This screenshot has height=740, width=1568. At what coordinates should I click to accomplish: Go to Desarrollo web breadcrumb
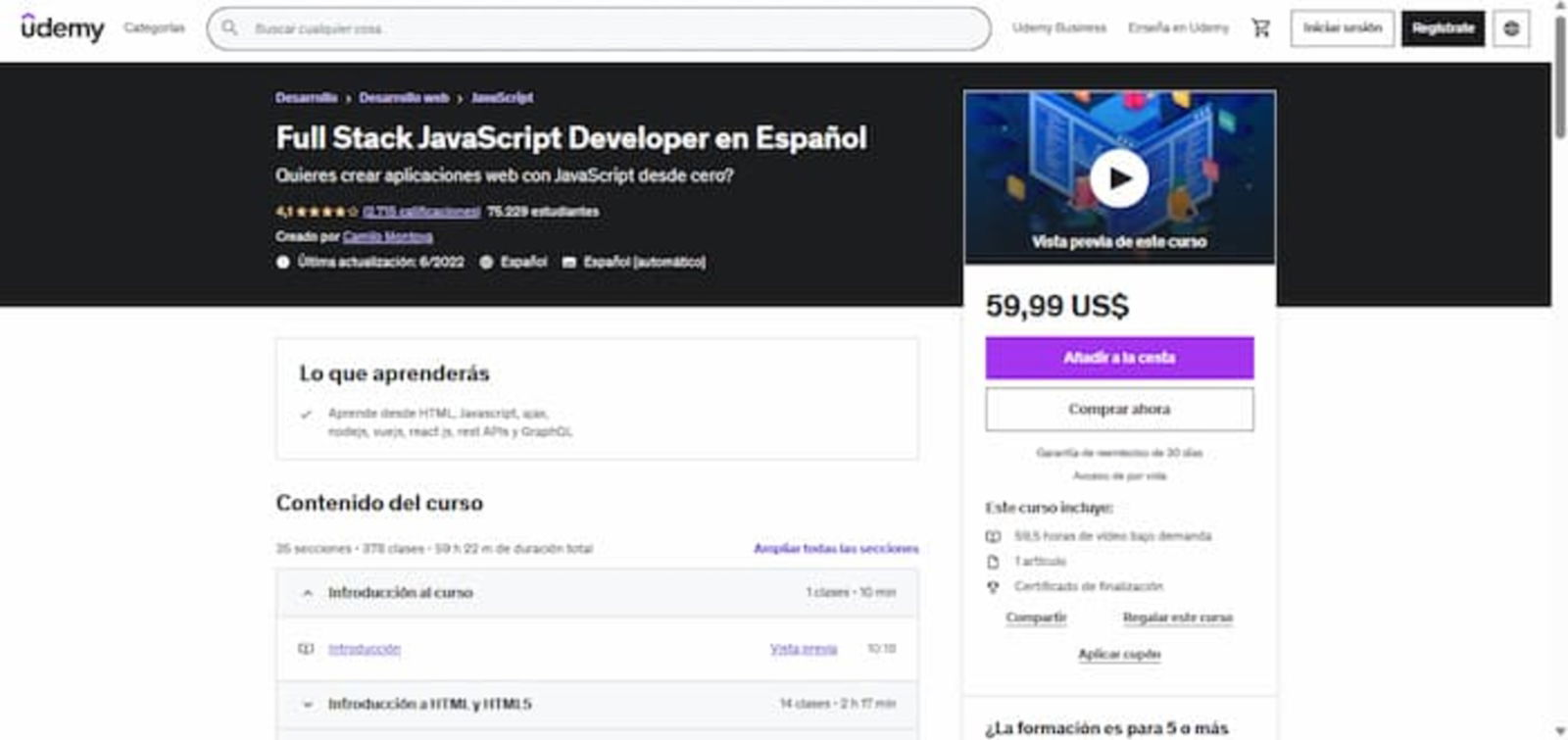pos(404,98)
